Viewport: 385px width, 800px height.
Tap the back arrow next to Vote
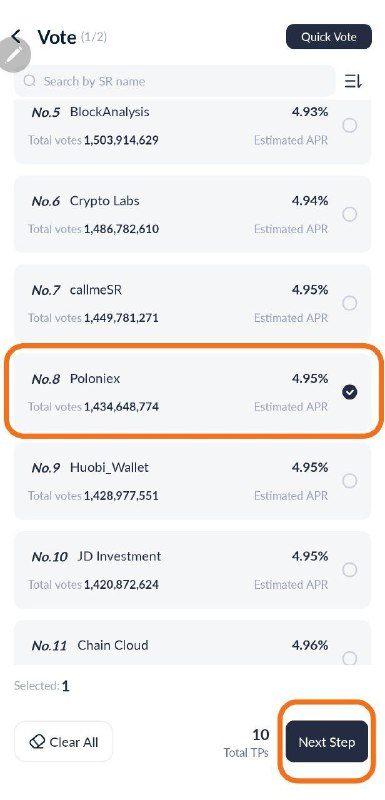[16, 35]
